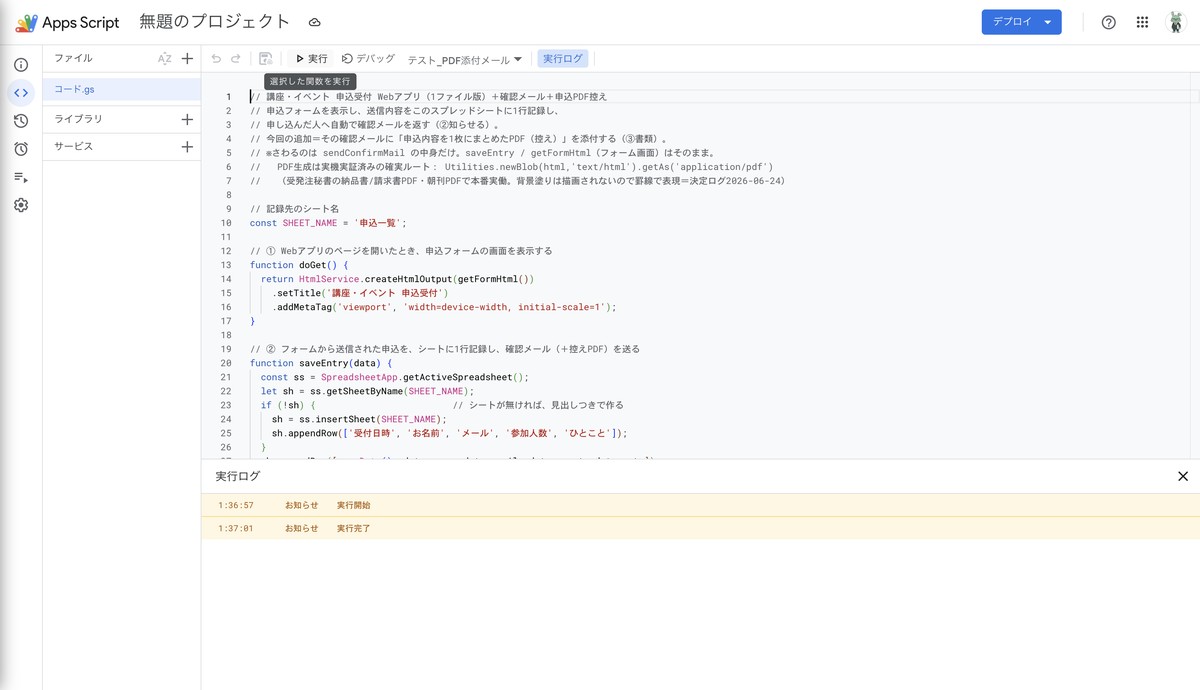This screenshot has width=1200, height=690.
Task: Select コード.gs file in file list
Action: pyautogui.click(x=121, y=89)
